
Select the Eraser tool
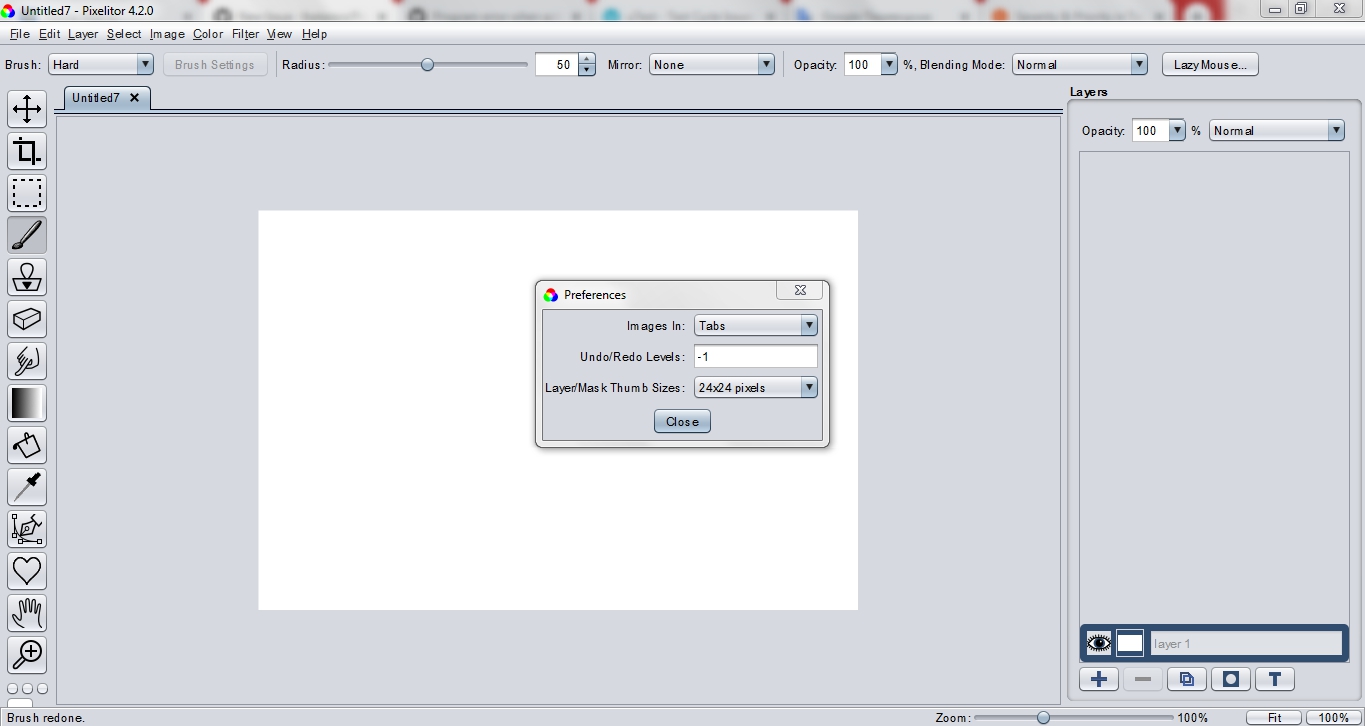click(x=27, y=319)
